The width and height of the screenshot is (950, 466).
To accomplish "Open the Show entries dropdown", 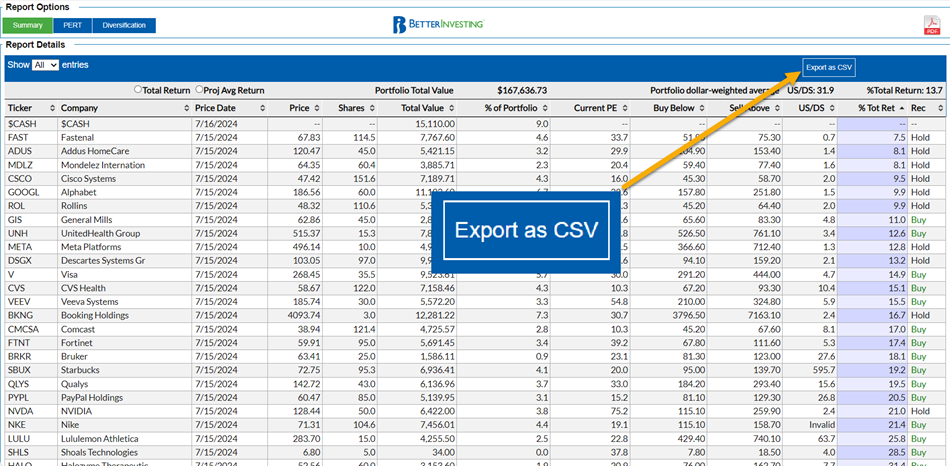I will (45, 65).
